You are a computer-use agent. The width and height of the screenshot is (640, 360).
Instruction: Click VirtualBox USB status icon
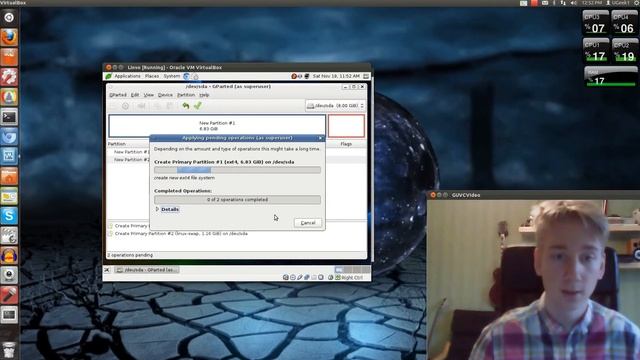[300, 277]
